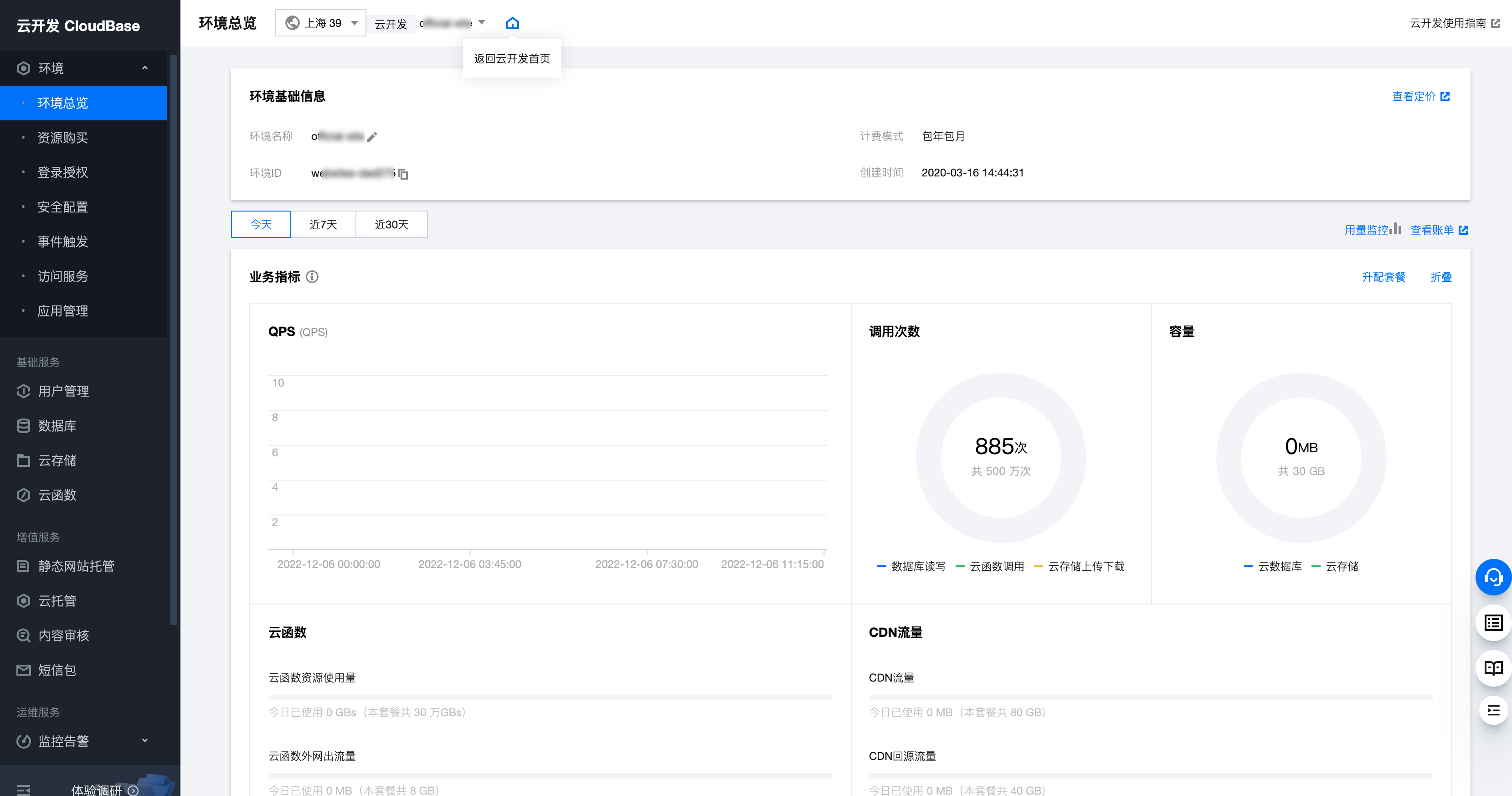
Task: Open the environment selector dropdown arrow
Action: click(482, 23)
